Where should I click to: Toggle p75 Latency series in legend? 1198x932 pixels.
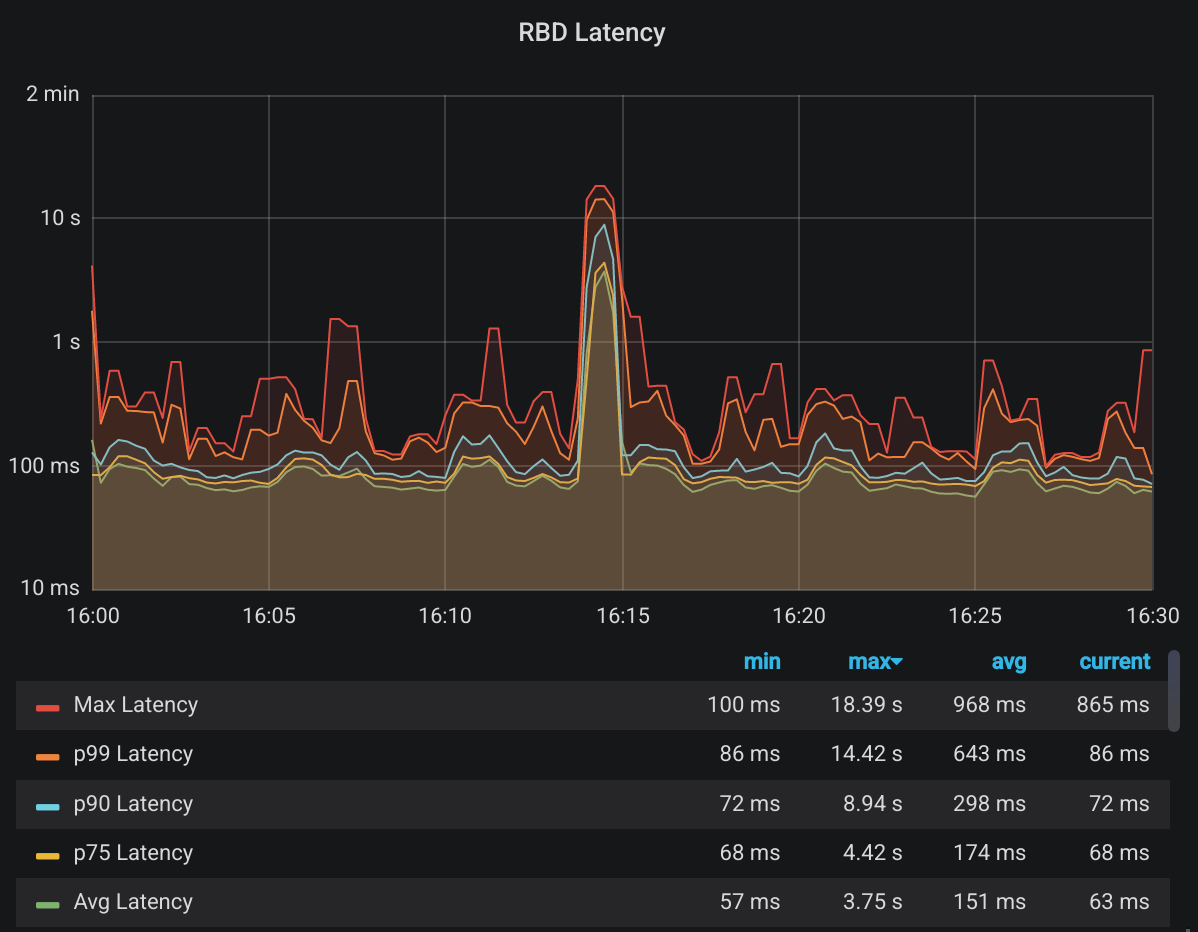click(133, 853)
